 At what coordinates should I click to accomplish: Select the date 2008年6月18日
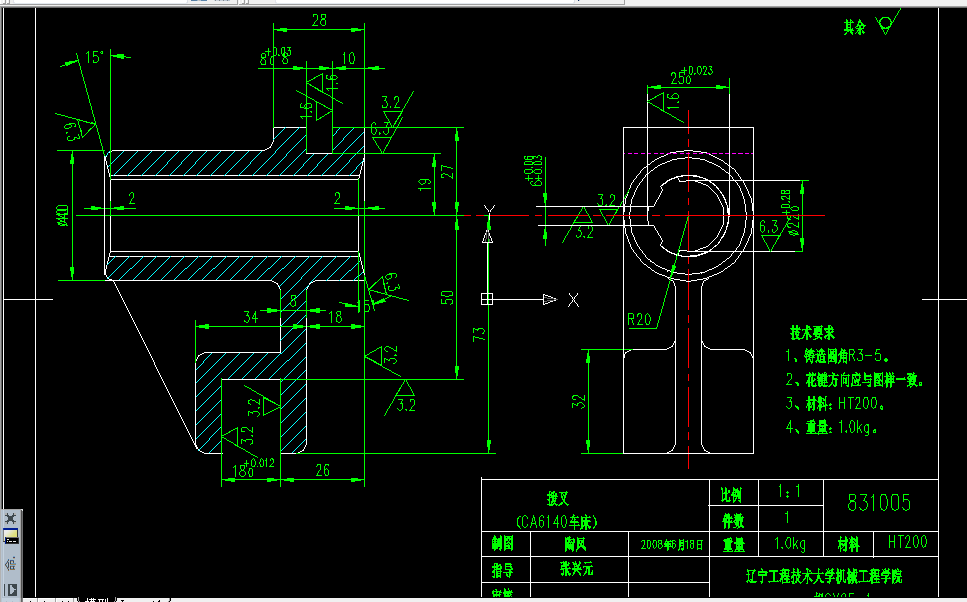pyautogui.click(x=672, y=545)
